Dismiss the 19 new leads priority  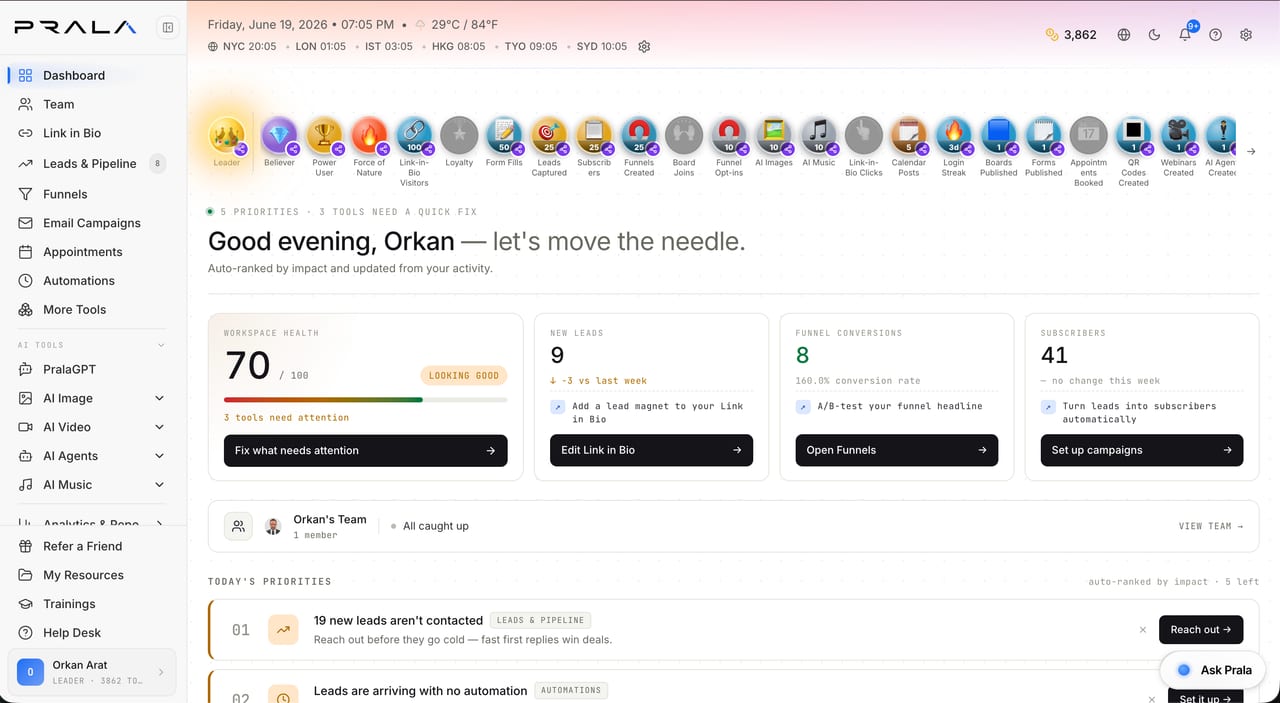click(1143, 630)
